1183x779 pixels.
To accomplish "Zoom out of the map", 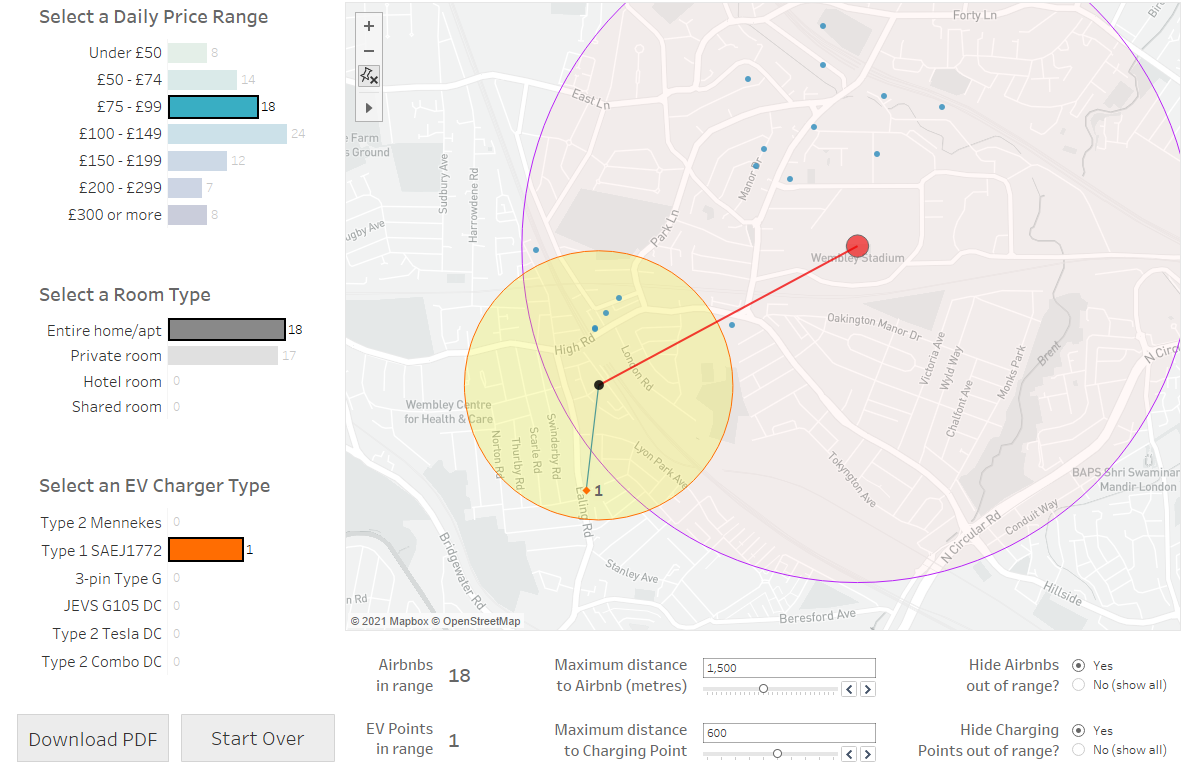I will pyautogui.click(x=369, y=51).
